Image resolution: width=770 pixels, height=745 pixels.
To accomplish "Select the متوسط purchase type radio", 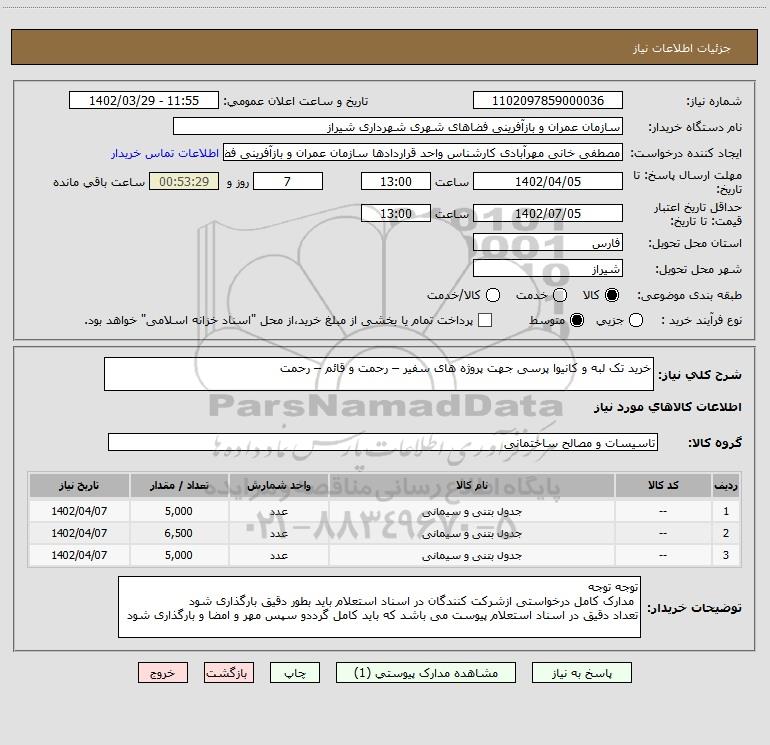I will click(x=577, y=320).
